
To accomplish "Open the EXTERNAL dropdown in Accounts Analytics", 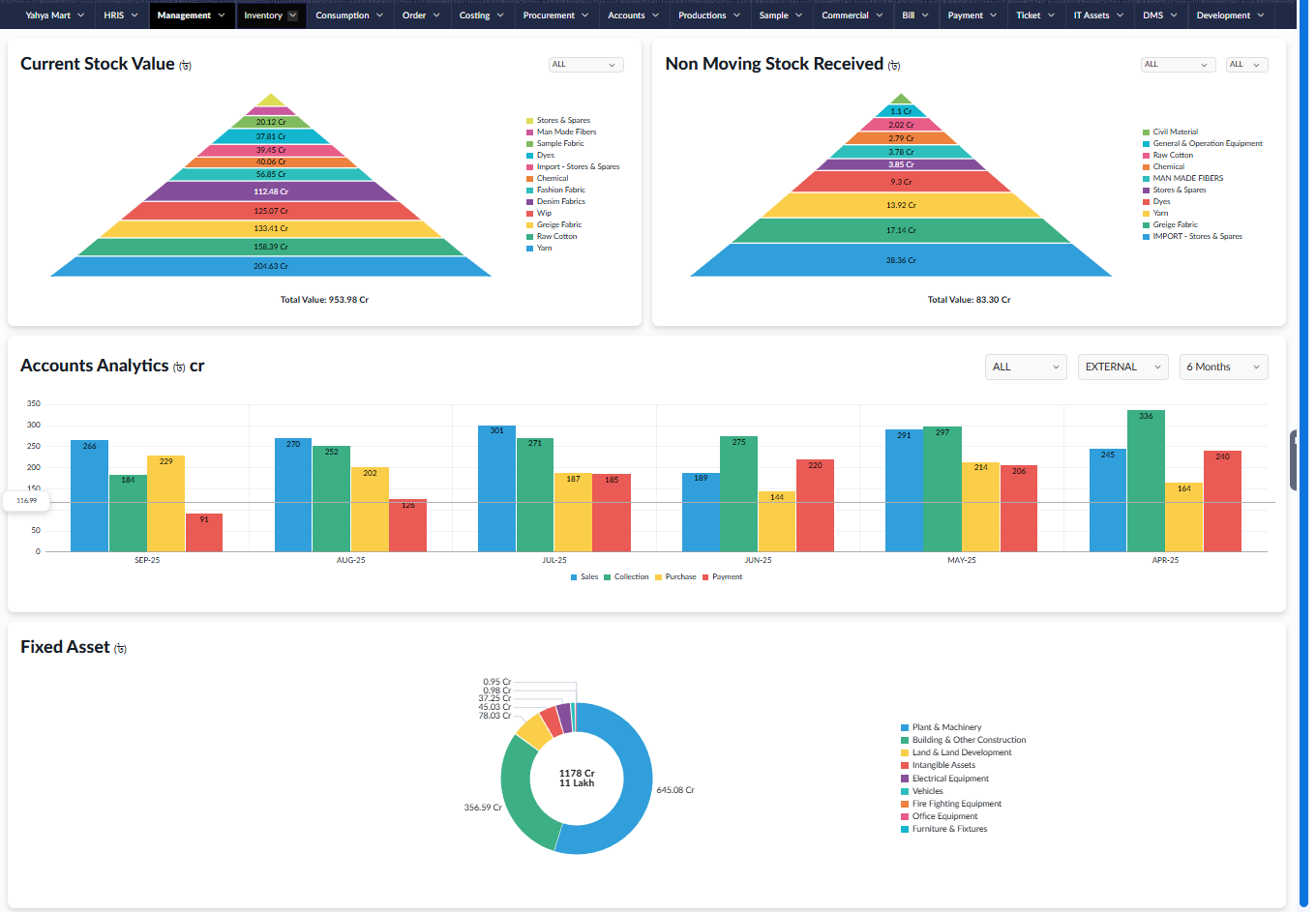I will pos(1122,368).
